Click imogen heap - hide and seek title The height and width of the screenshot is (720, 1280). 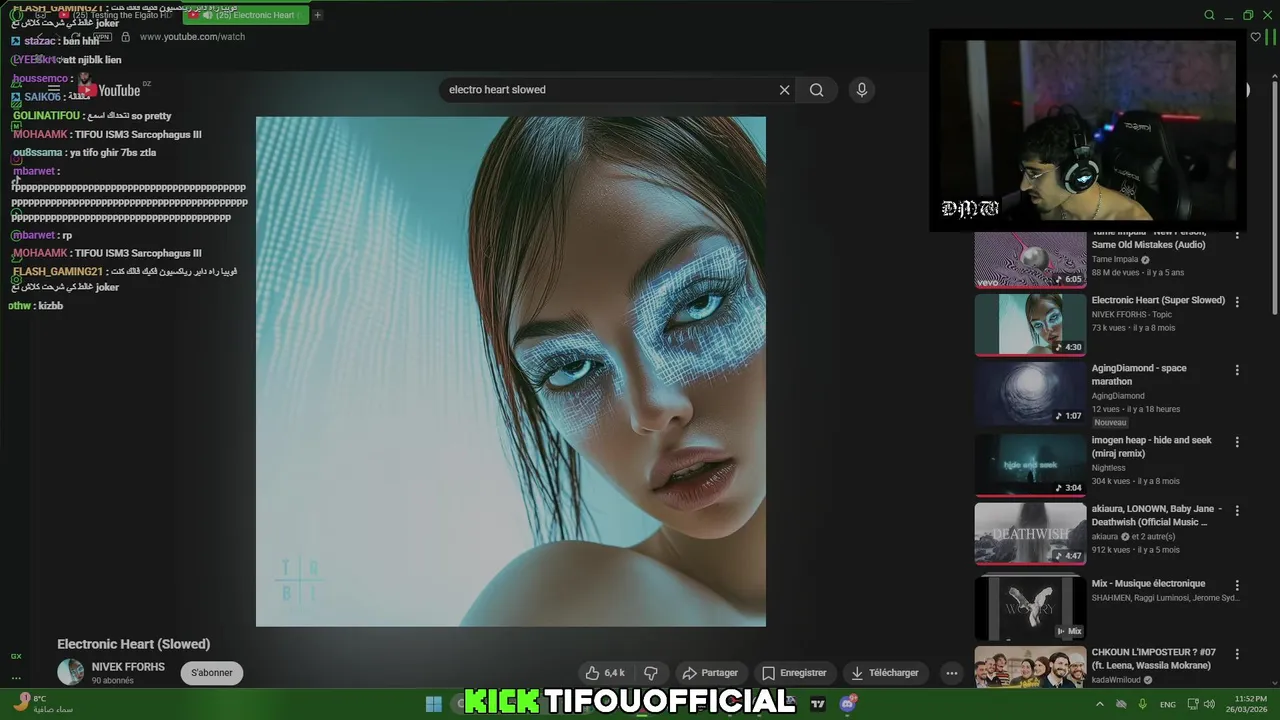(x=1151, y=447)
